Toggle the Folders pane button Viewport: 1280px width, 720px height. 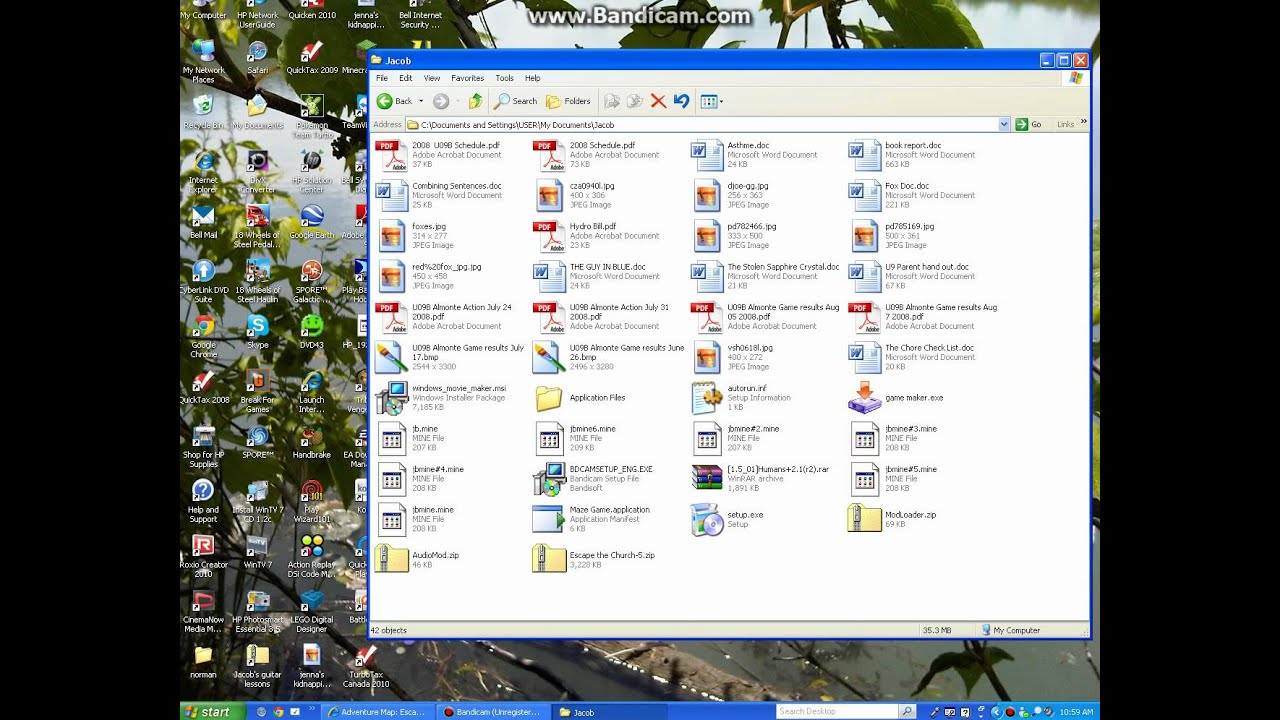pos(568,101)
